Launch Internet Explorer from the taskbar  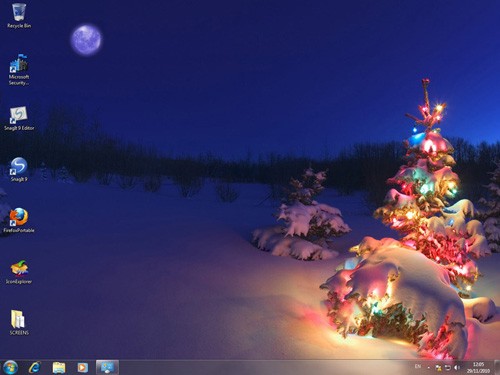pyautogui.click(x=35, y=367)
